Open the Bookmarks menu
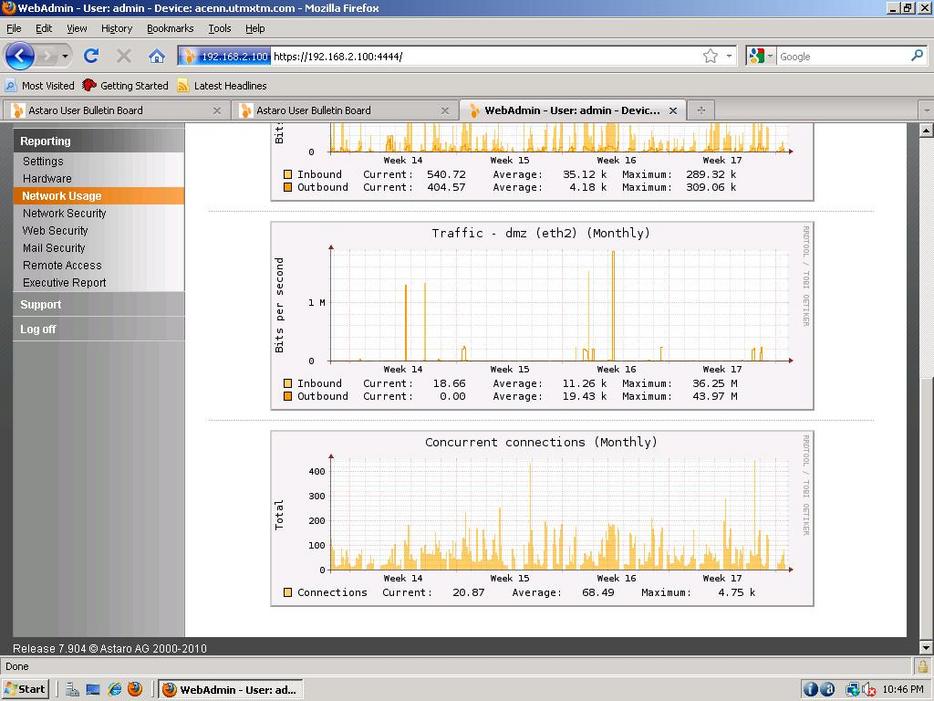934x701 pixels. (x=170, y=29)
